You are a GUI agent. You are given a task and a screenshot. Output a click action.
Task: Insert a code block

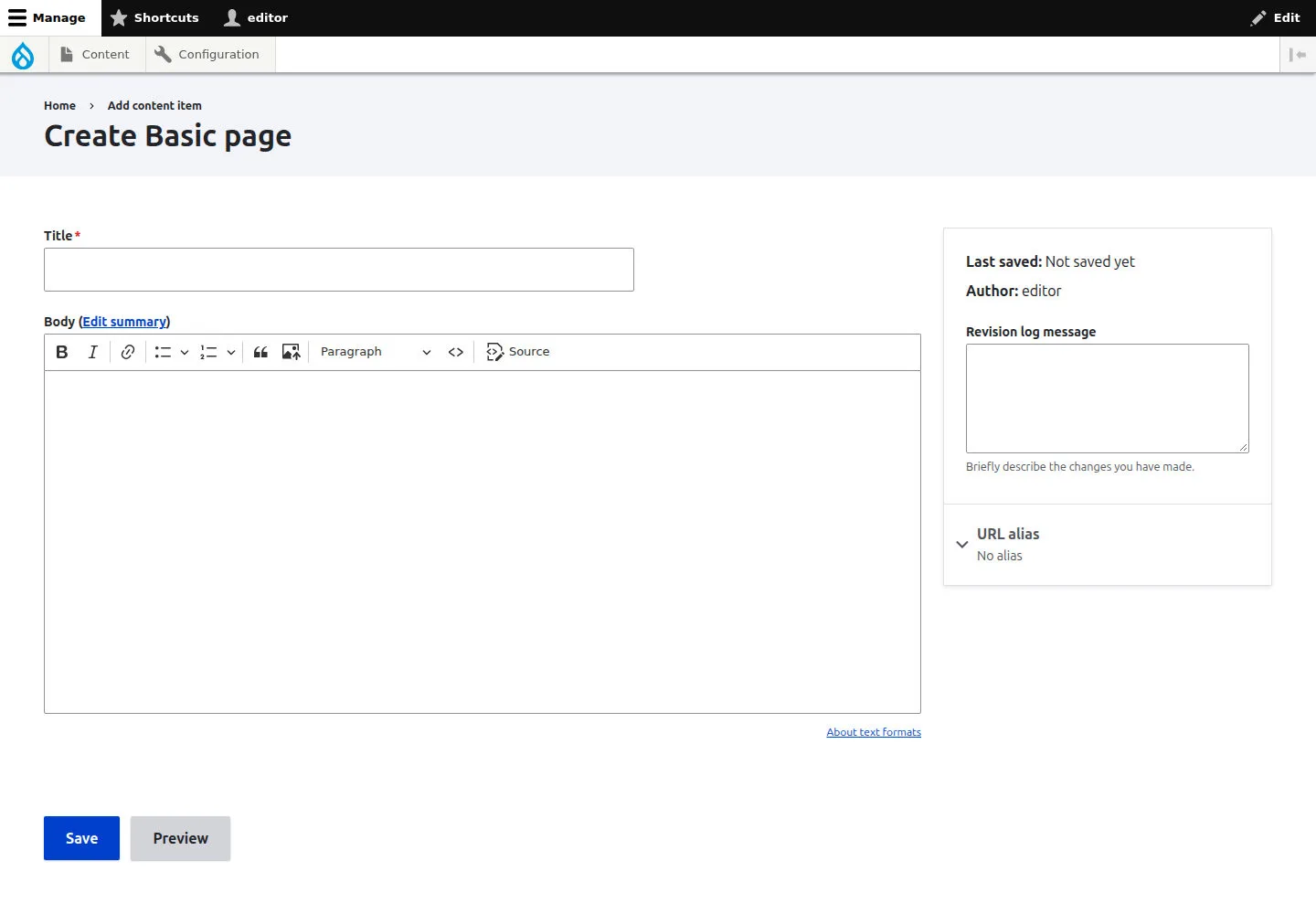(456, 352)
